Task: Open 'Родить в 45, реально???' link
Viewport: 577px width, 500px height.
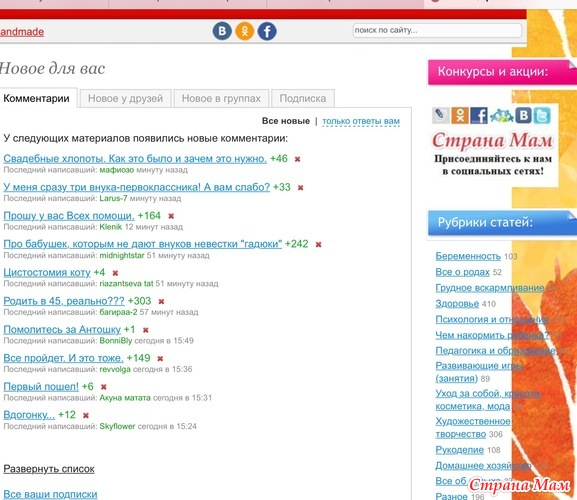Action: 64,301
